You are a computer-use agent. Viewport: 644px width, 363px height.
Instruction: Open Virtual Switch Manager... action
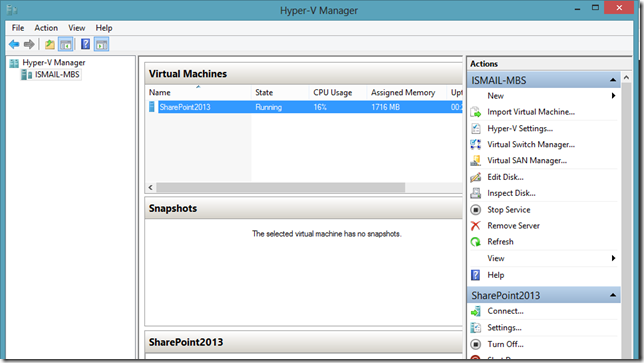(531, 145)
